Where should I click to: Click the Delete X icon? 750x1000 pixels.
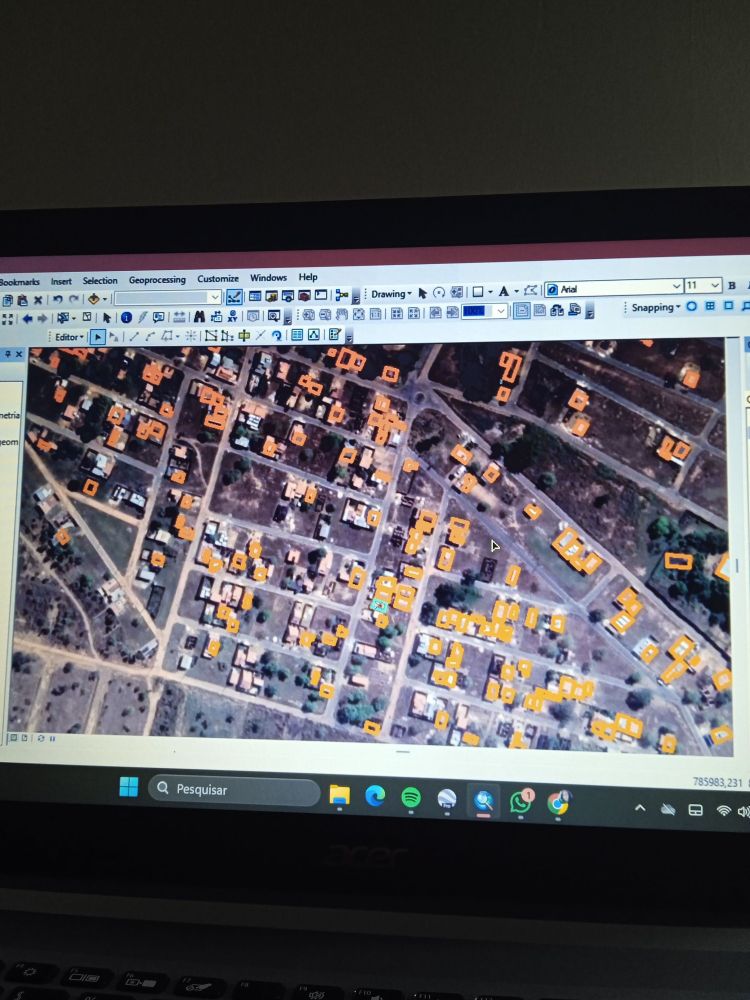38,300
